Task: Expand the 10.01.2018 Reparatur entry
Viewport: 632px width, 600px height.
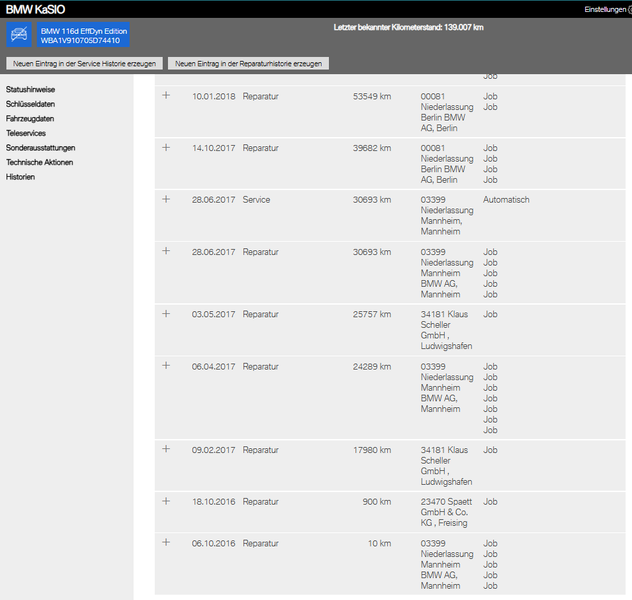Action: point(166,96)
